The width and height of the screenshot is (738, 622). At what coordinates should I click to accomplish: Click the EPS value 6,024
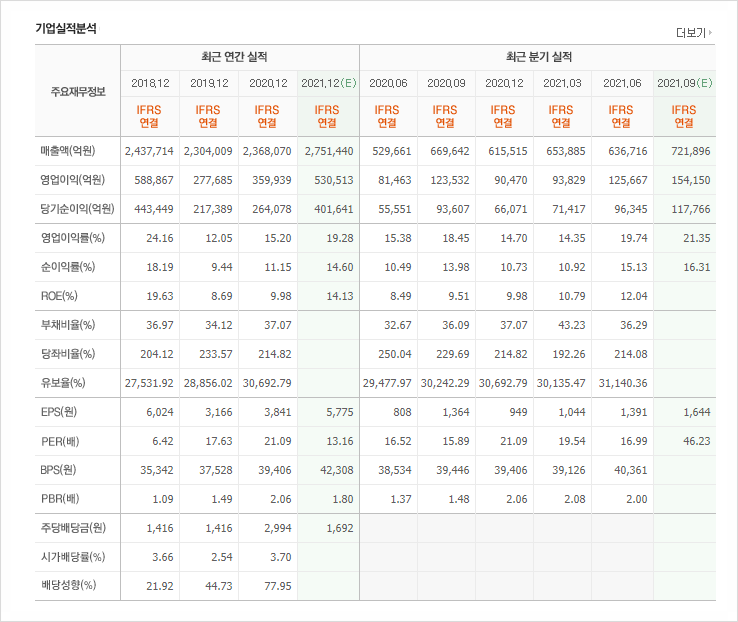[160, 413]
